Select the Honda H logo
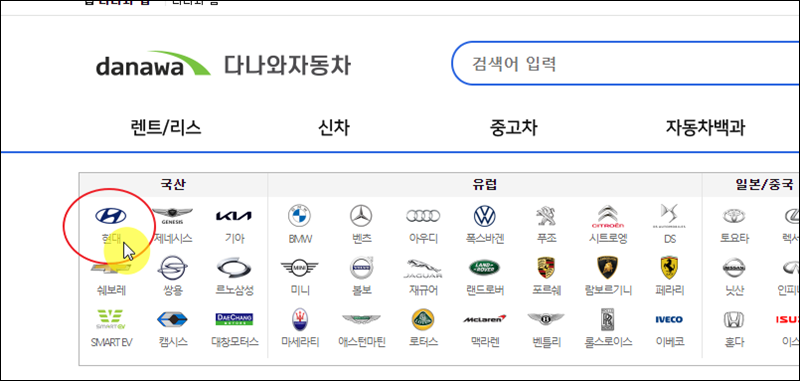 pos(734,320)
